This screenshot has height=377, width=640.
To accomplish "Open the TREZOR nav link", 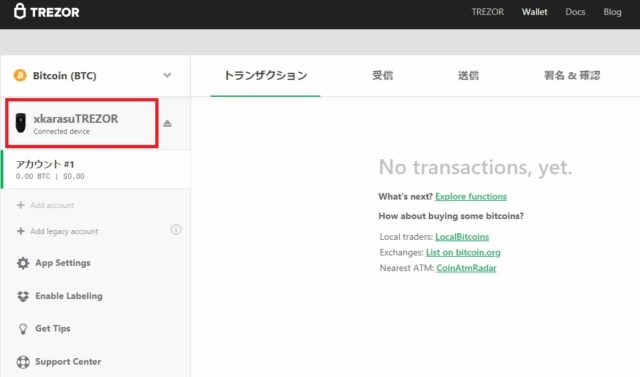I will pyautogui.click(x=488, y=12).
